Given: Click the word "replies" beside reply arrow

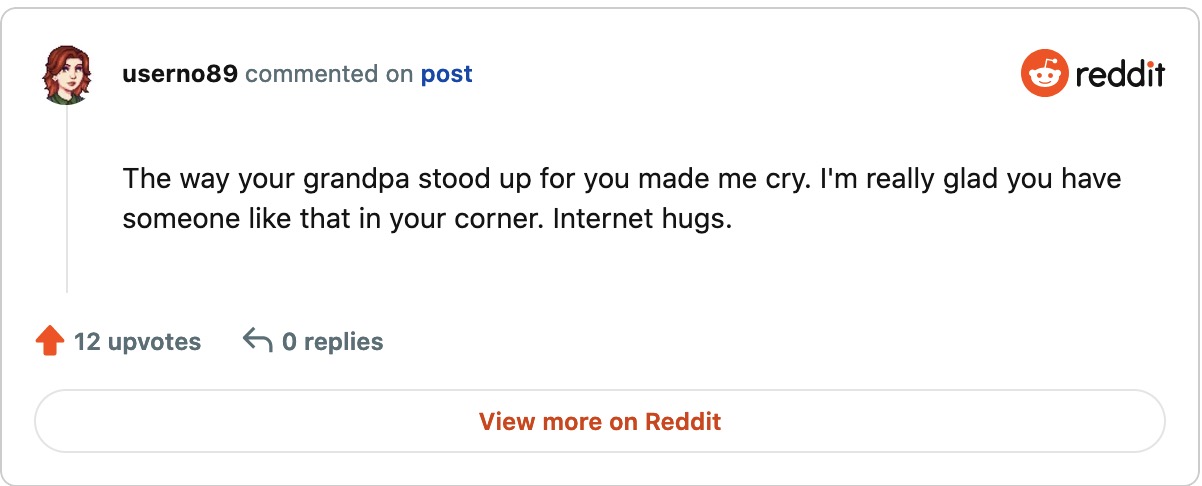Looking at the screenshot, I should [x=343, y=342].
